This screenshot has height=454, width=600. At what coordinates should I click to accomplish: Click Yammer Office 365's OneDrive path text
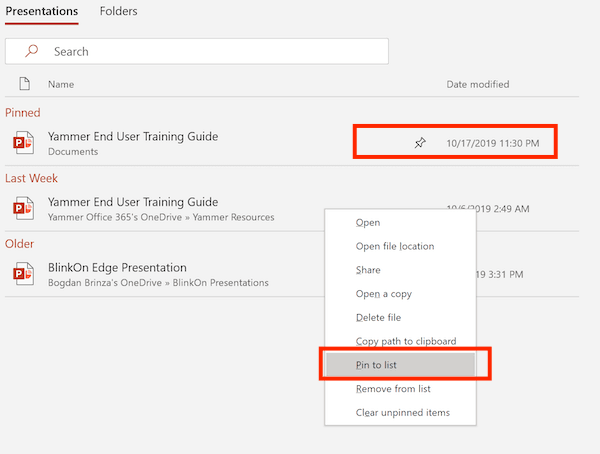point(161,217)
